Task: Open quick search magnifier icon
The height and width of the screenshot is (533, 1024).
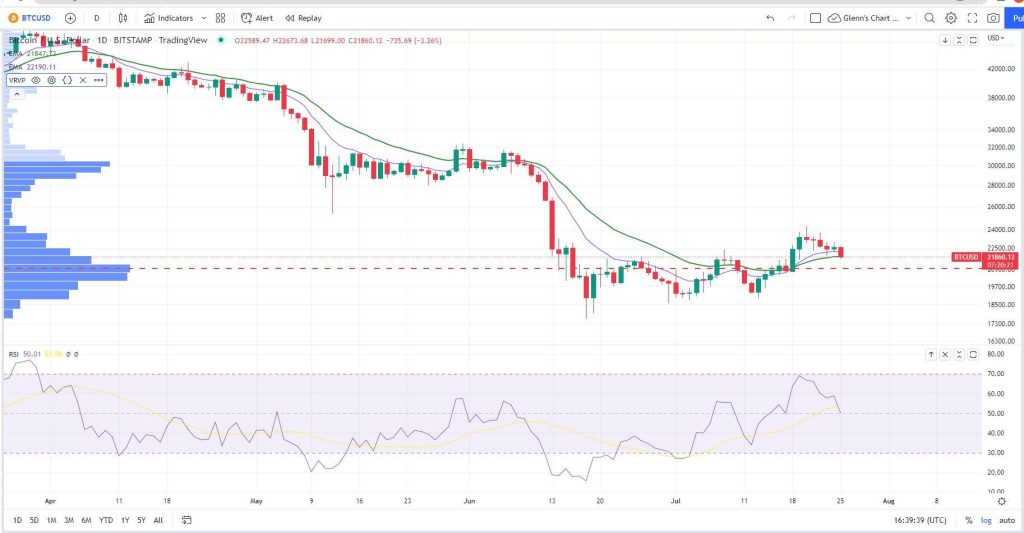Action: click(929, 18)
